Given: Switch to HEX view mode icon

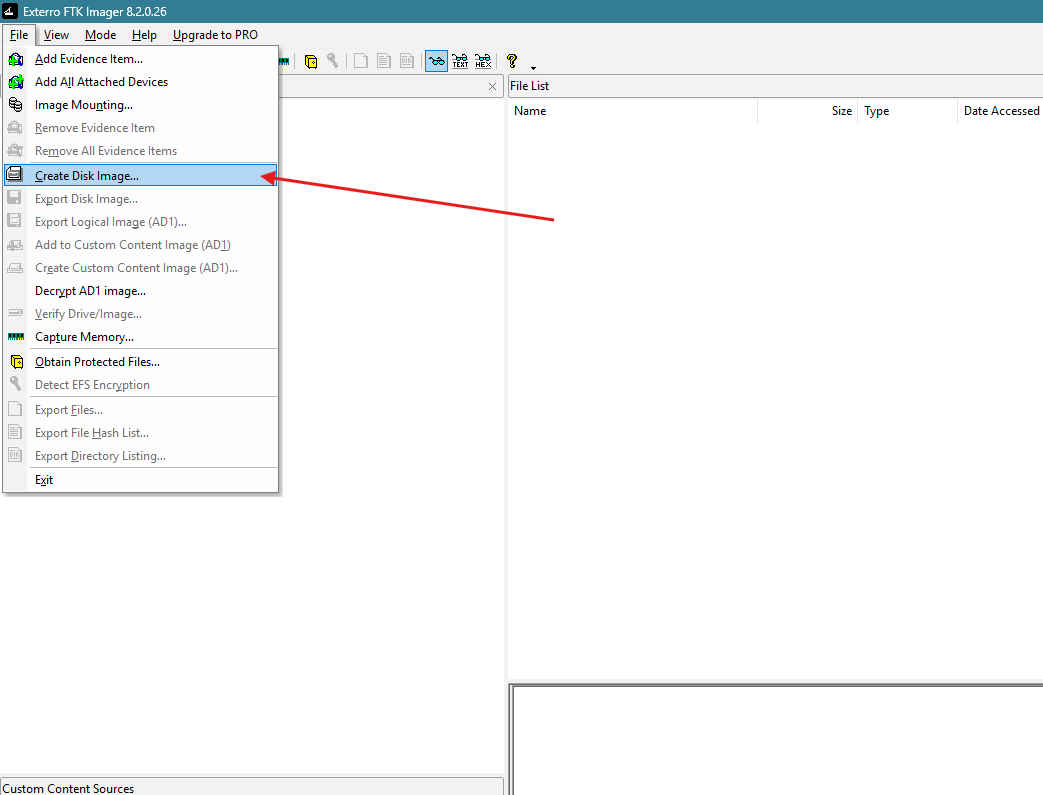Looking at the screenshot, I should (x=483, y=61).
